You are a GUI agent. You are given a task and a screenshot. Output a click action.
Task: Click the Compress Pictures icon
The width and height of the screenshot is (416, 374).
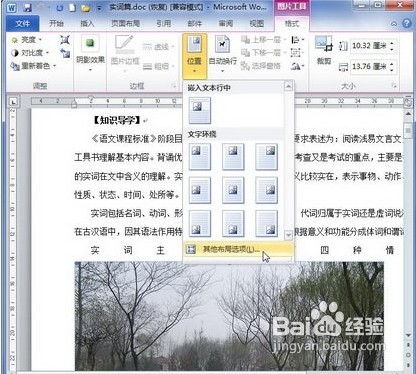pyautogui.click(x=65, y=40)
